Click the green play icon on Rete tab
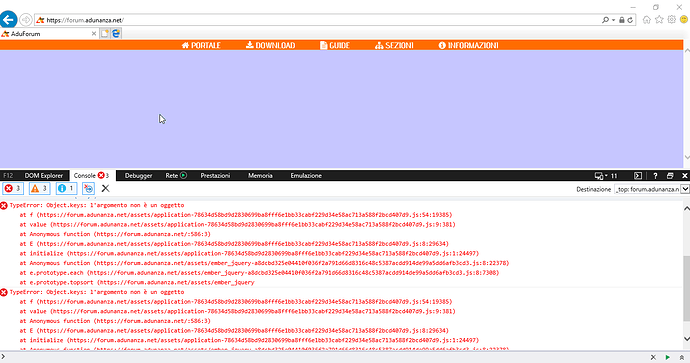 pos(184,175)
